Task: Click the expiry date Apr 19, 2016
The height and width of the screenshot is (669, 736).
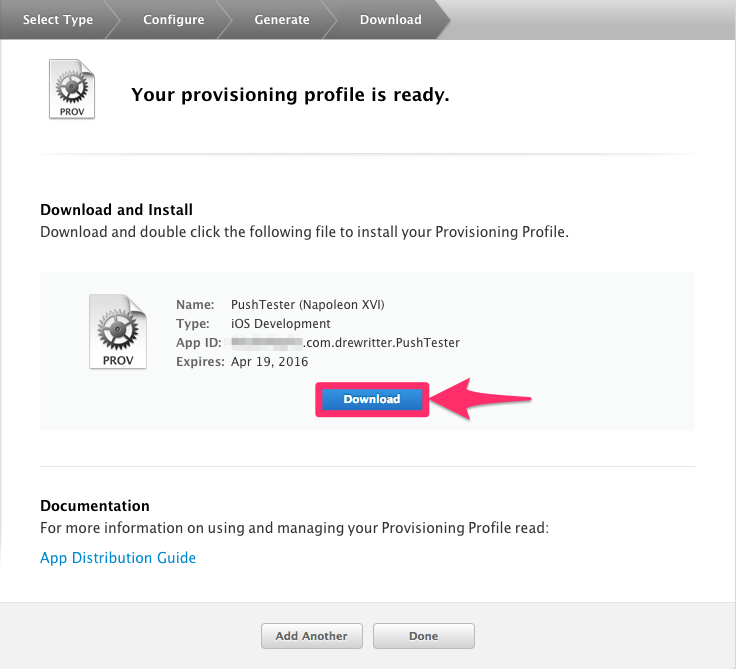Action: (269, 362)
